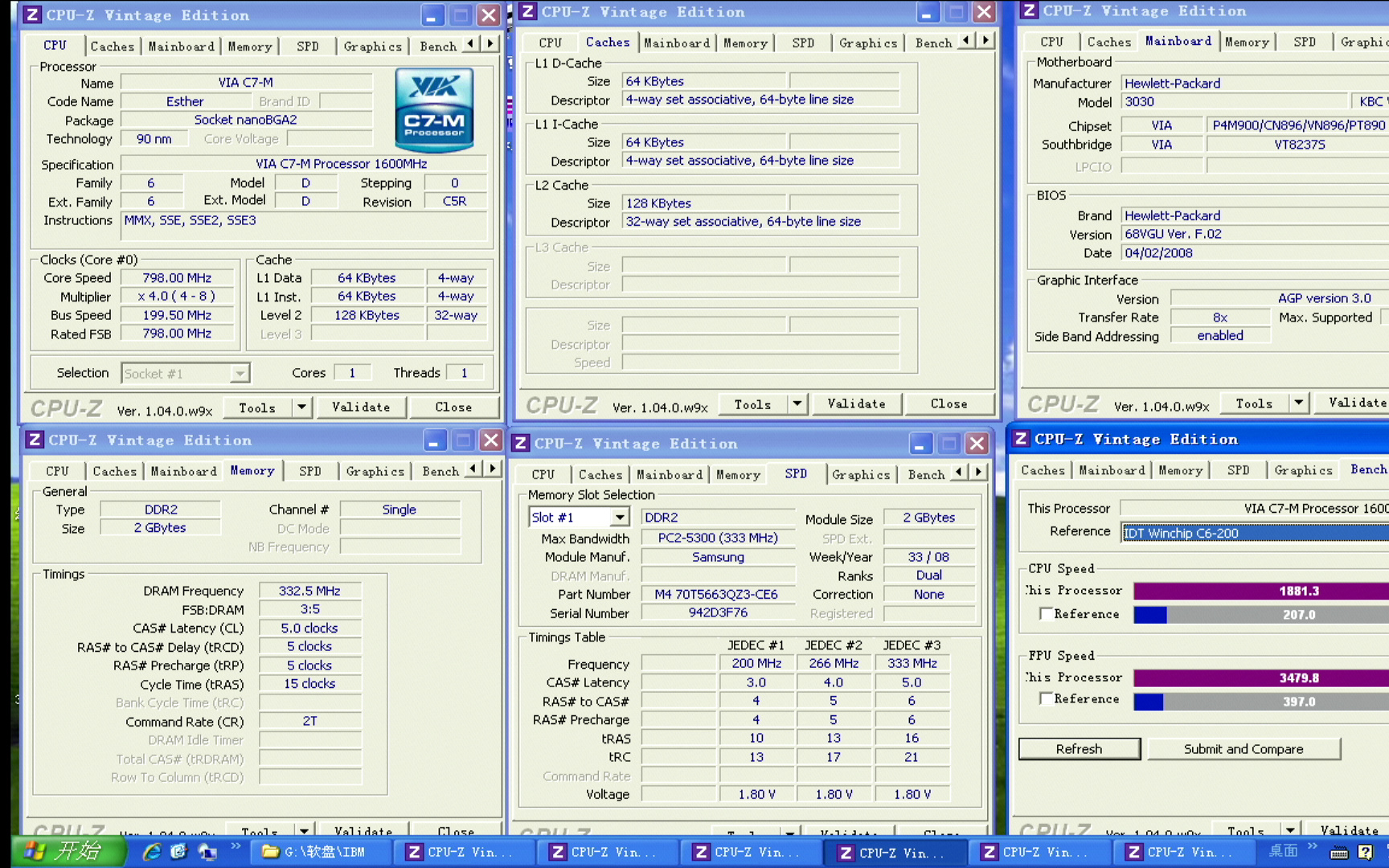Launch Internet Explorer from quick launch
This screenshot has width=1389, height=868.
click(x=151, y=851)
